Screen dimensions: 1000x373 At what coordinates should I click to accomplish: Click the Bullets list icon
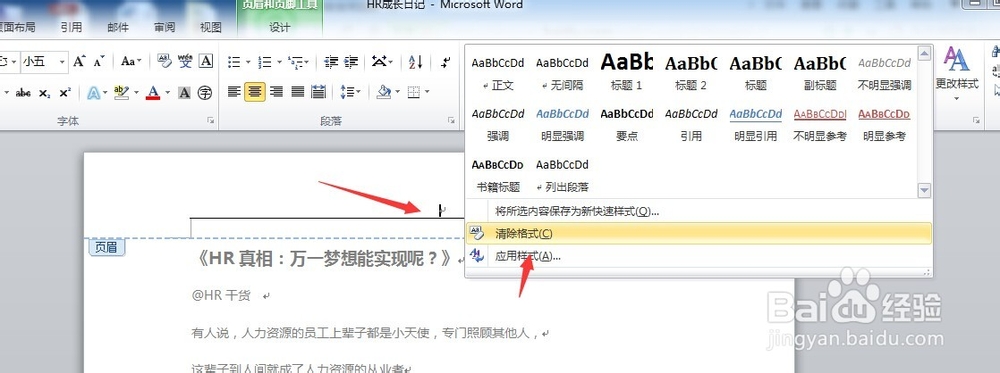click(x=234, y=62)
